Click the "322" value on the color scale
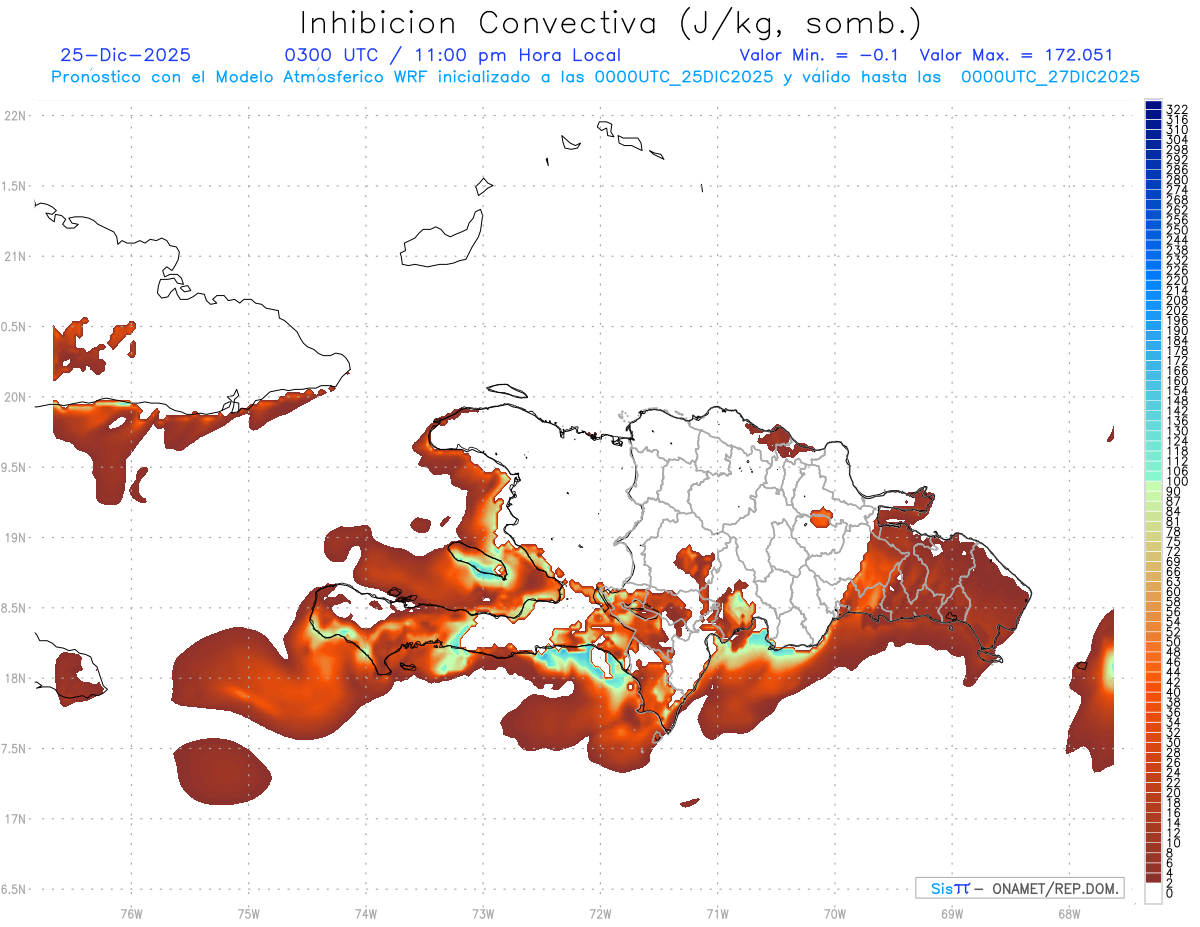Viewport: 1200px width, 927px height. (1177, 110)
